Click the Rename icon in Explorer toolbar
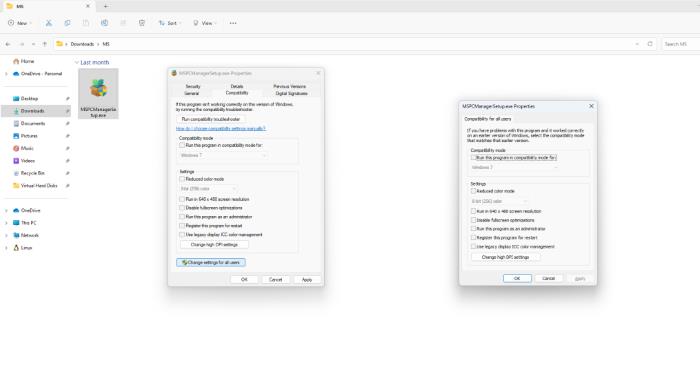 tap(104, 23)
